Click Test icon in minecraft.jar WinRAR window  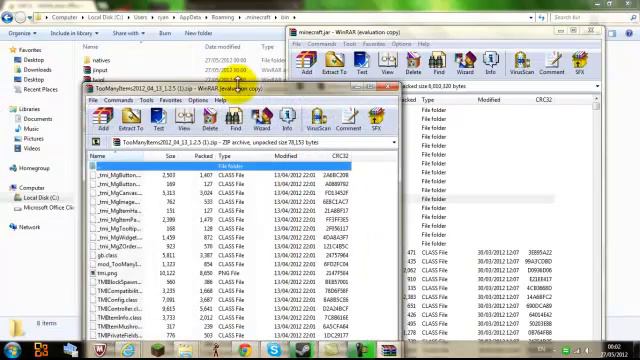pyautogui.click(x=362, y=63)
